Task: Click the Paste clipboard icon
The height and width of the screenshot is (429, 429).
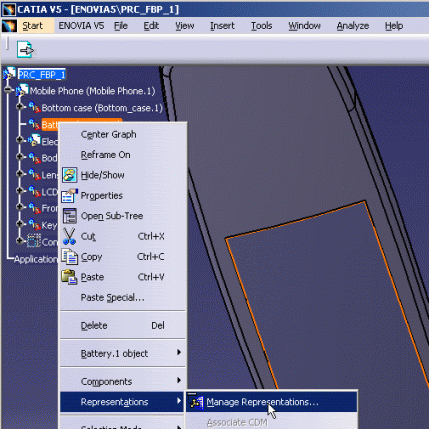Action: (69, 277)
